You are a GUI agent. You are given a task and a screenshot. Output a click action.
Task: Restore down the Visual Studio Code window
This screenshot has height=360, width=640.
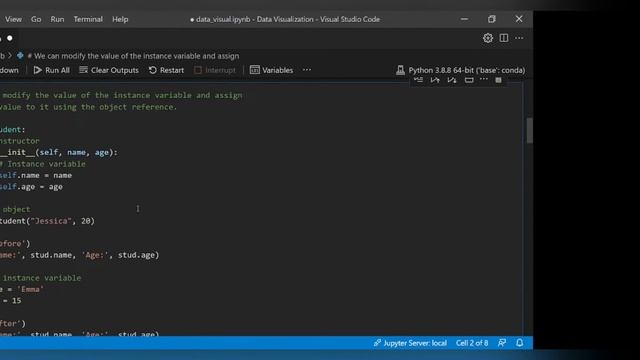(491, 19)
